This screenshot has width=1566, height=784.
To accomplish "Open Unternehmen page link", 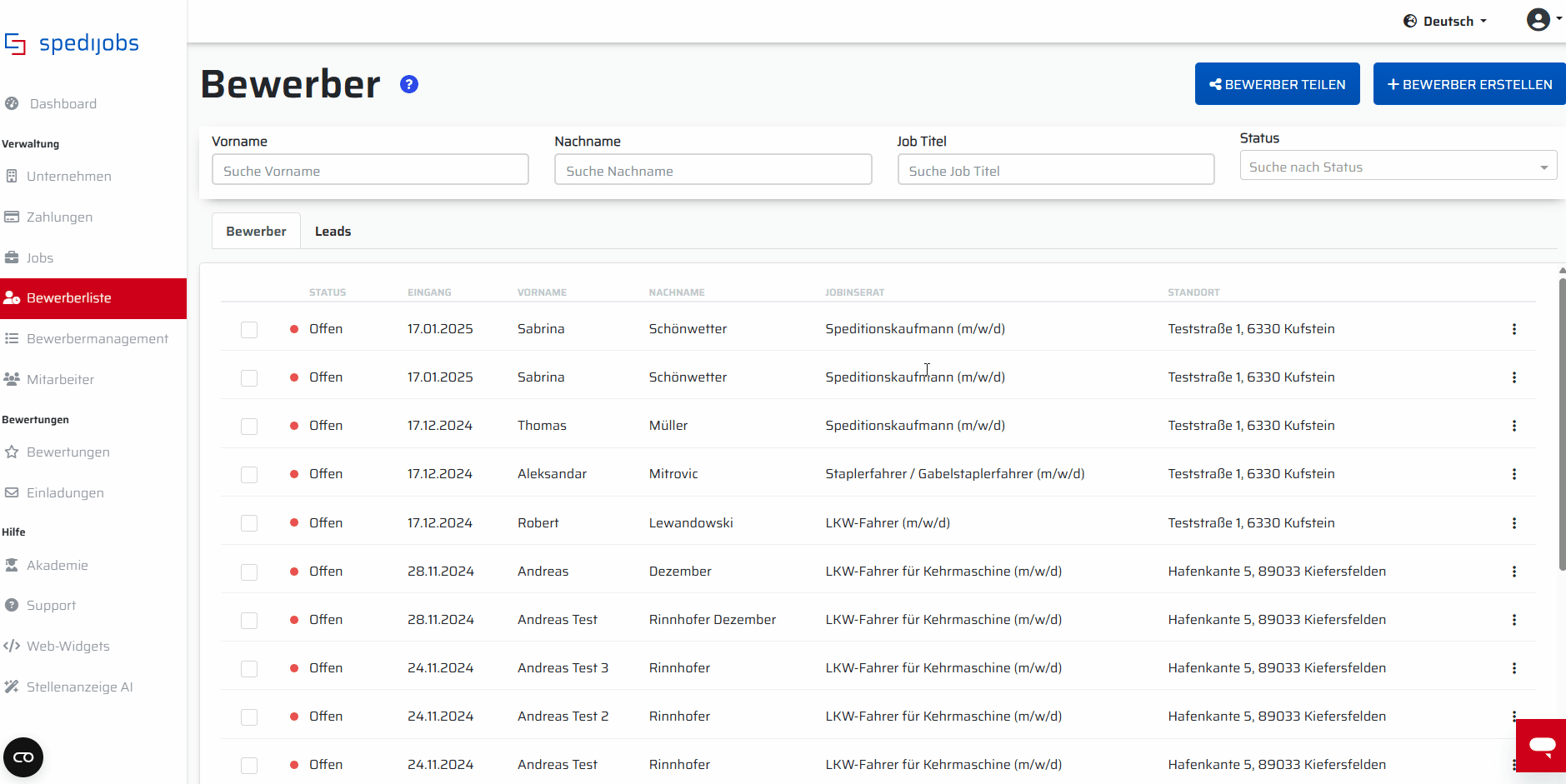I will pos(69,176).
